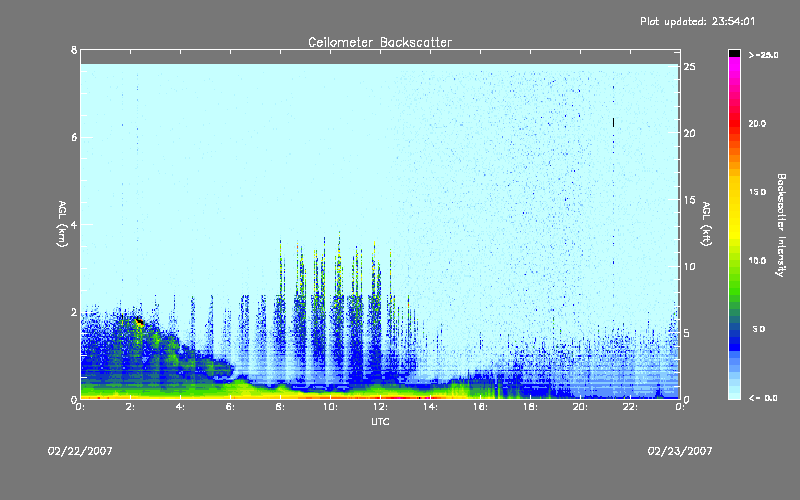The image size is (800, 500).
Task: Click the '<- 0.0' colorbar minimum label
Action: 763,398
